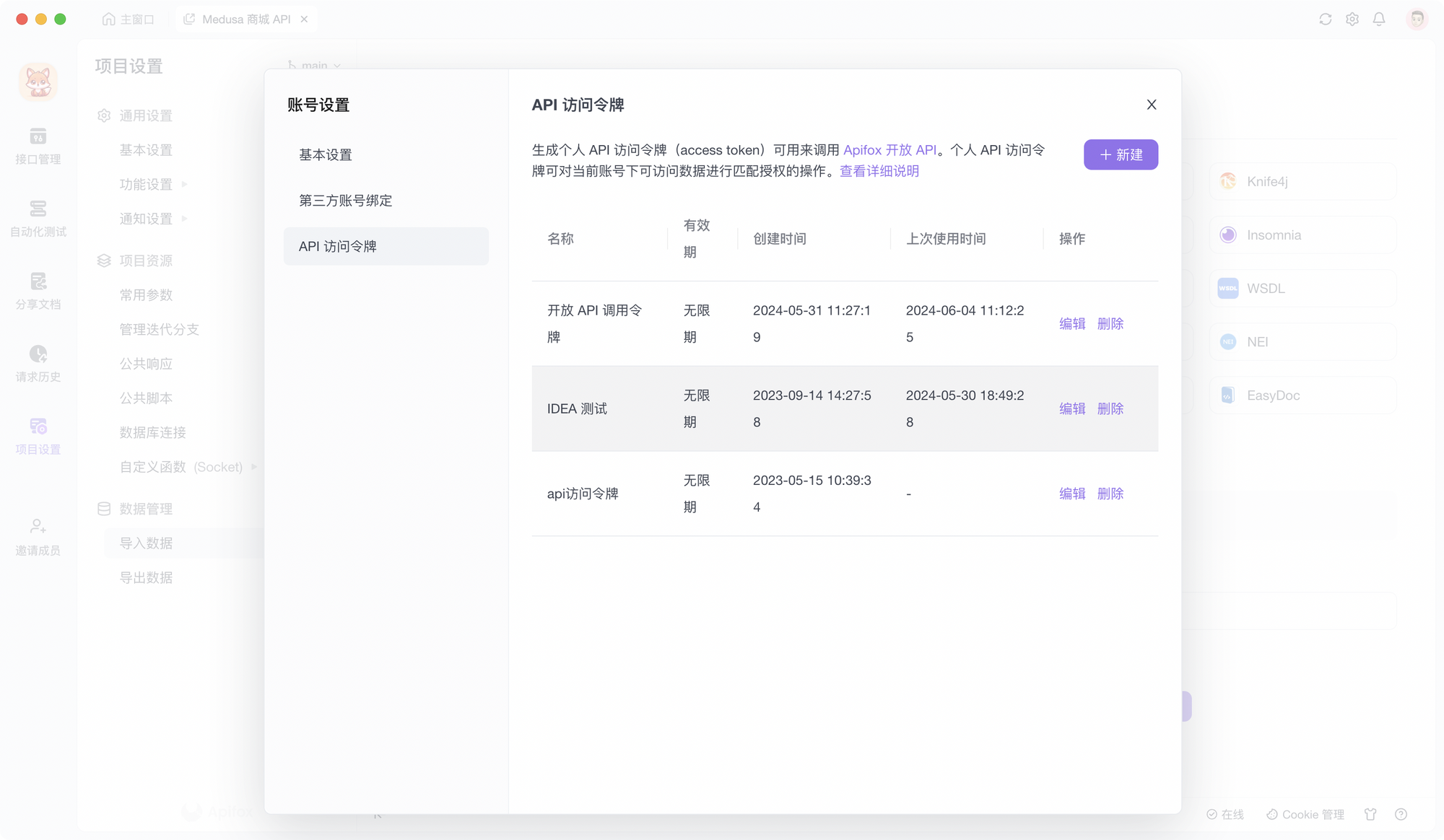The width and height of the screenshot is (1444, 840).
Task: Close the API 访问令牌 dialog
Action: [x=1152, y=105]
